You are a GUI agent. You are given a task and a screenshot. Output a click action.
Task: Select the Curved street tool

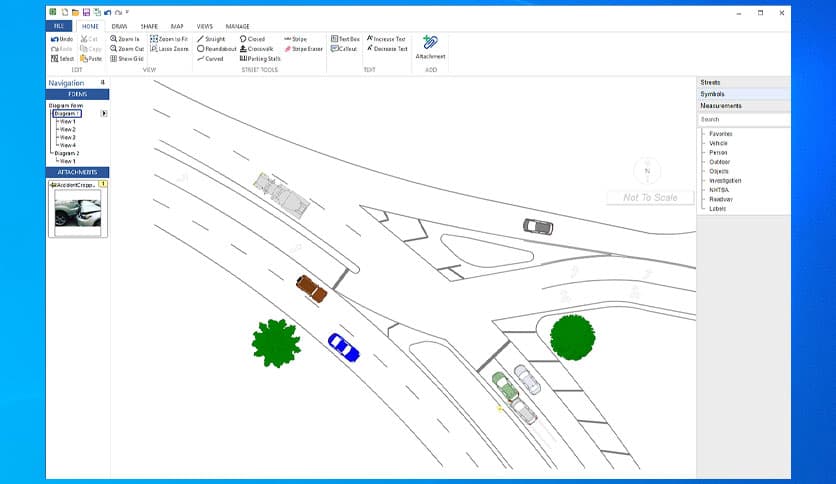[x=210, y=59]
